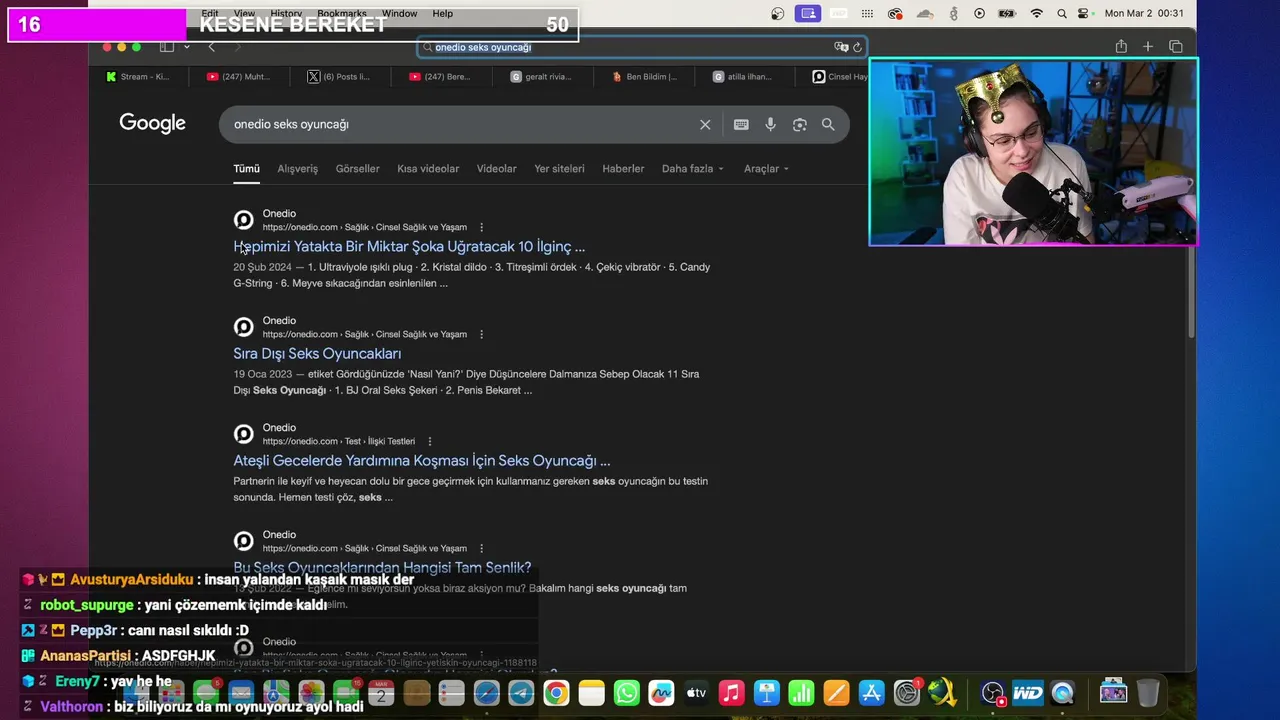Open the Safari share button
This screenshot has height=720, width=1280.
(x=1121, y=46)
